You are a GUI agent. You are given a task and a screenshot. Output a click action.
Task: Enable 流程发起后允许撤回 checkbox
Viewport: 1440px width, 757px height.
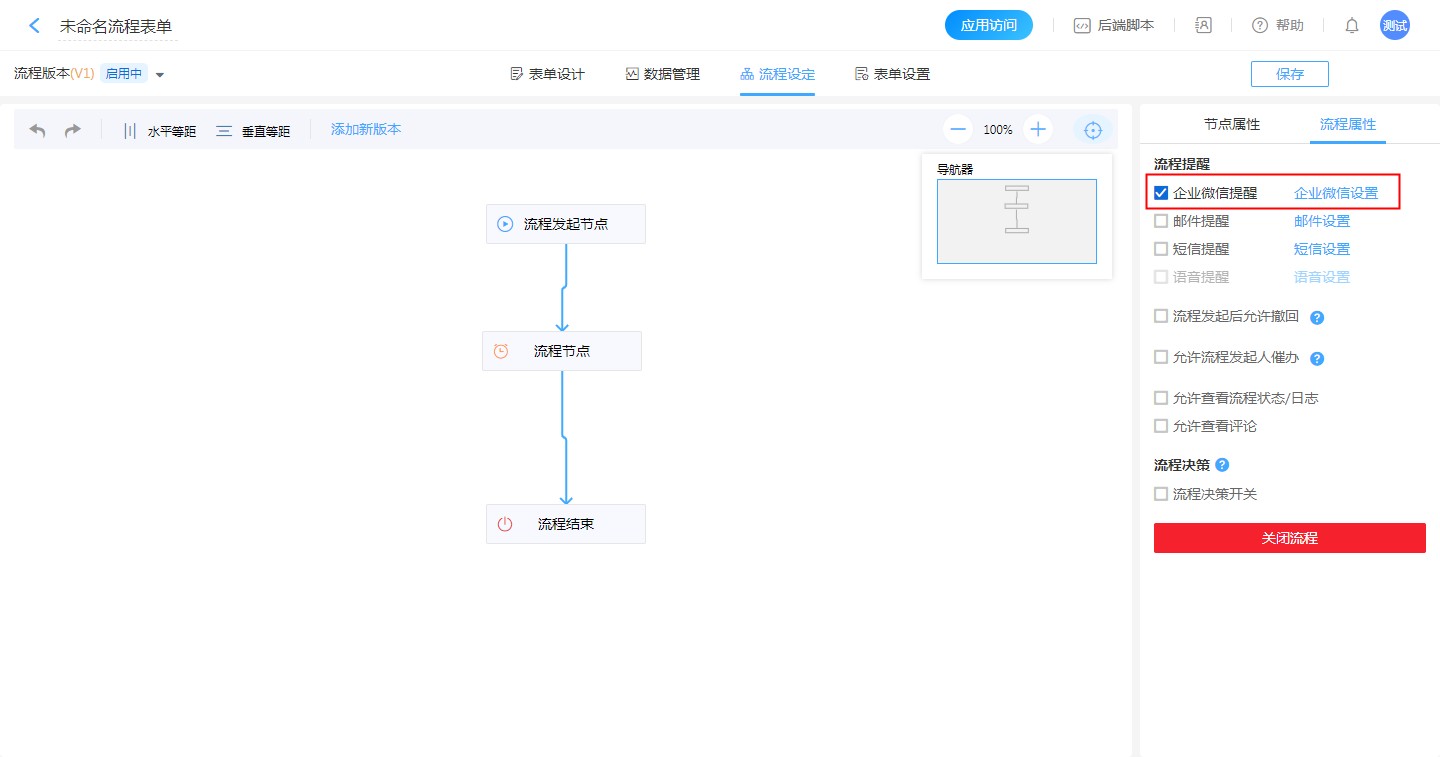point(1161,316)
